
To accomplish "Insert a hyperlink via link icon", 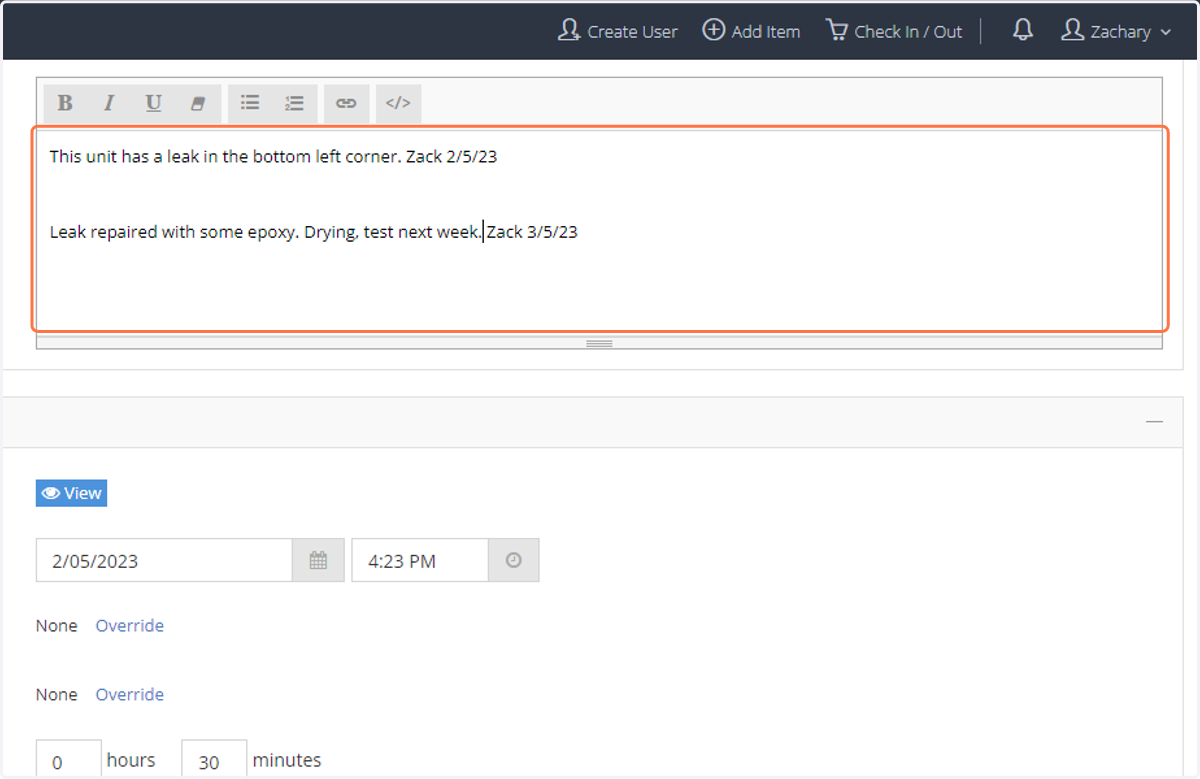I will pyautogui.click(x=346, y=103).
